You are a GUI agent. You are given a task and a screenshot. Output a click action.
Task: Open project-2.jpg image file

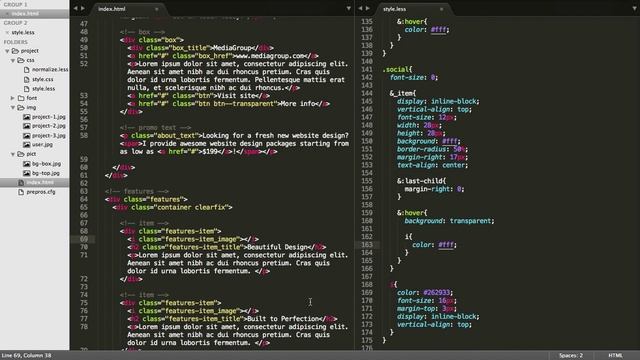coord(49,126)
